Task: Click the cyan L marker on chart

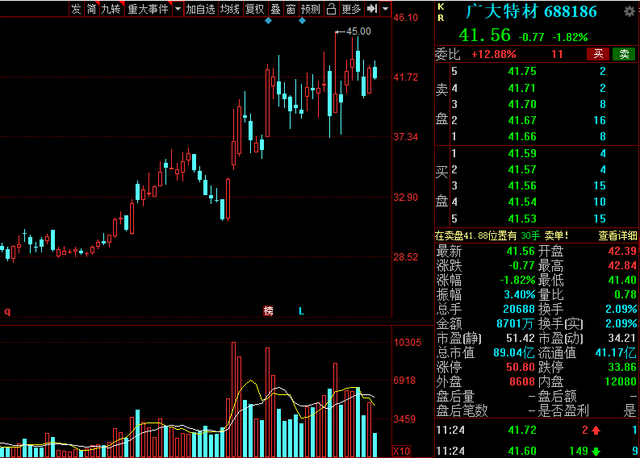Action: click(x=301, y=311)
